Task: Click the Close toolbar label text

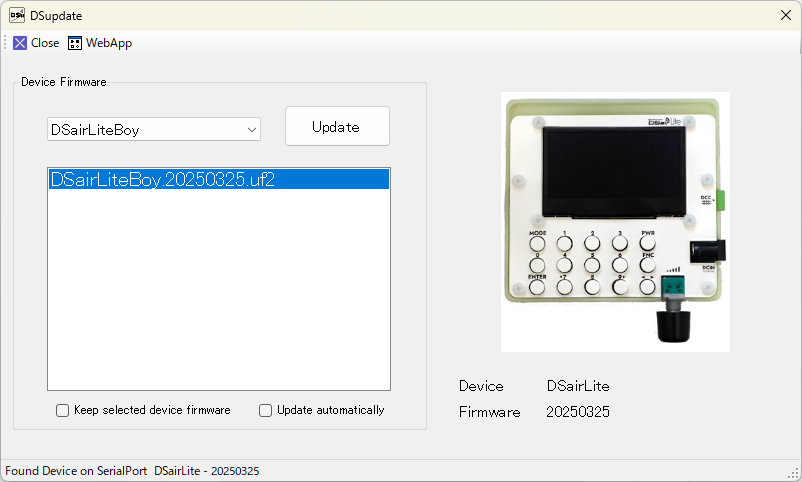Action: [45, 43]
